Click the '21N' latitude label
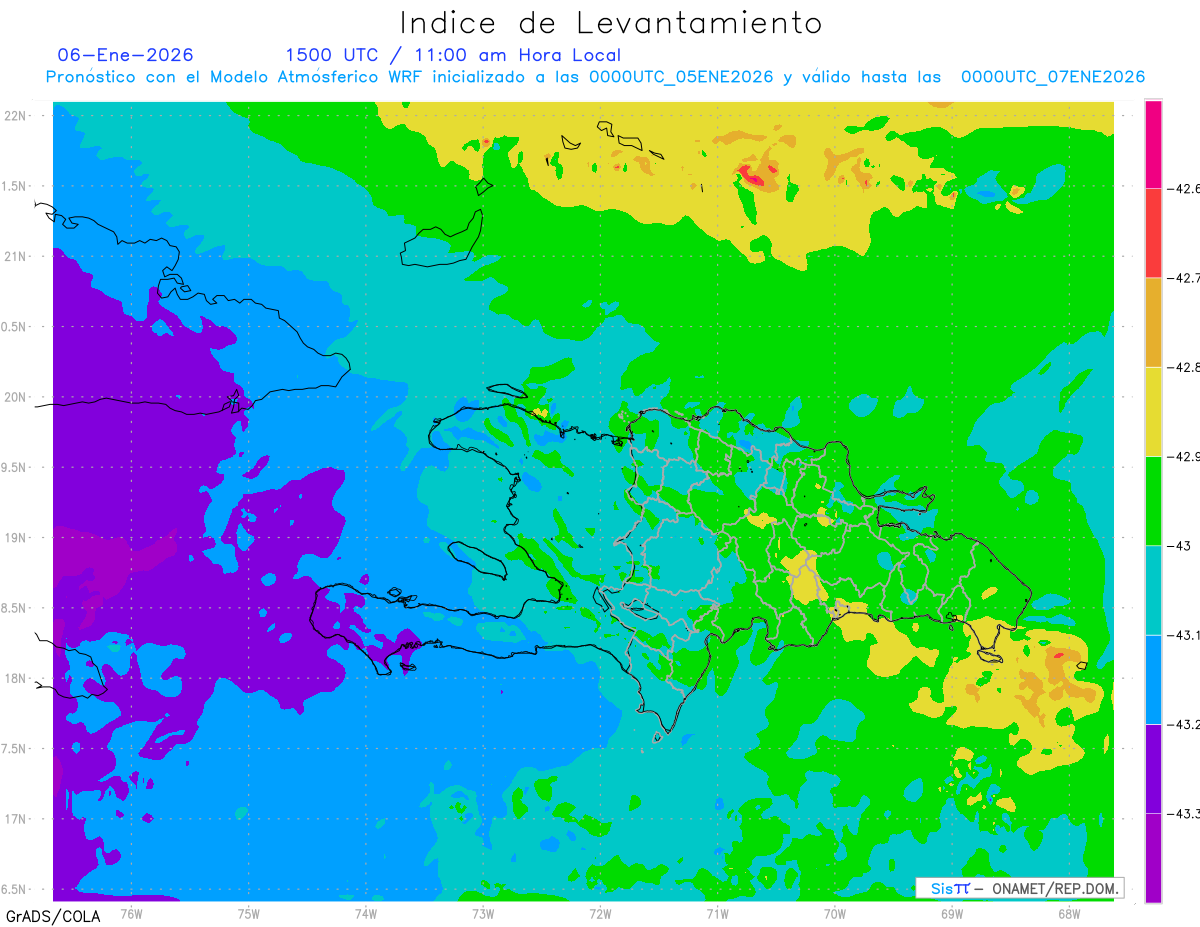Screen dimensions: 1200x927 pos(17,256)
